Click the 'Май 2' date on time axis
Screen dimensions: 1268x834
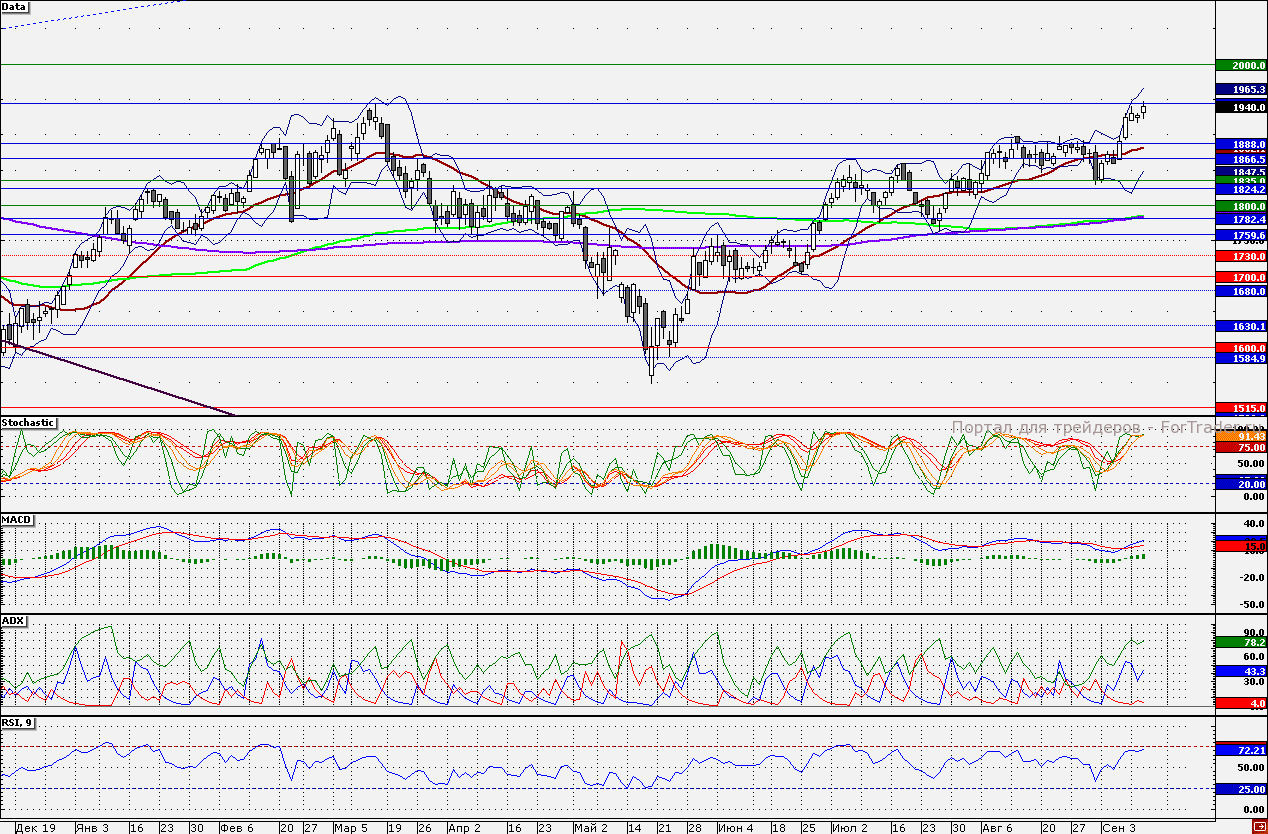point(591,828)
